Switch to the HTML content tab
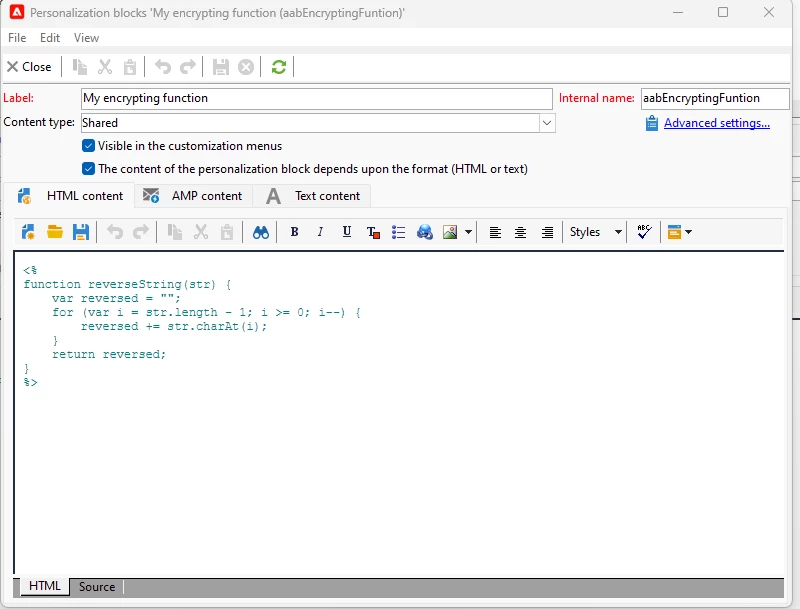The width and height of the screenshot is (800, 609). pyautogui.click(x=69, y=196)
